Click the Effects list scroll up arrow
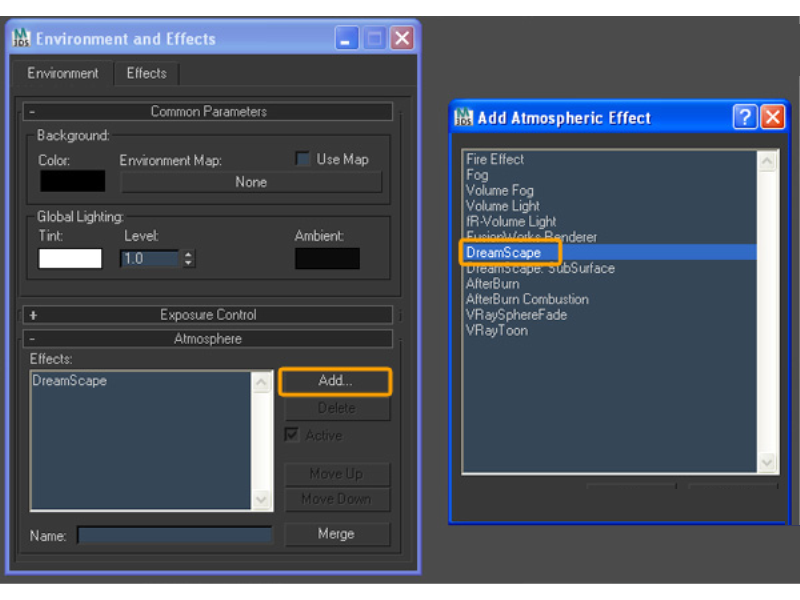Viewport: 800px width, 600px height. click(262, 383)
